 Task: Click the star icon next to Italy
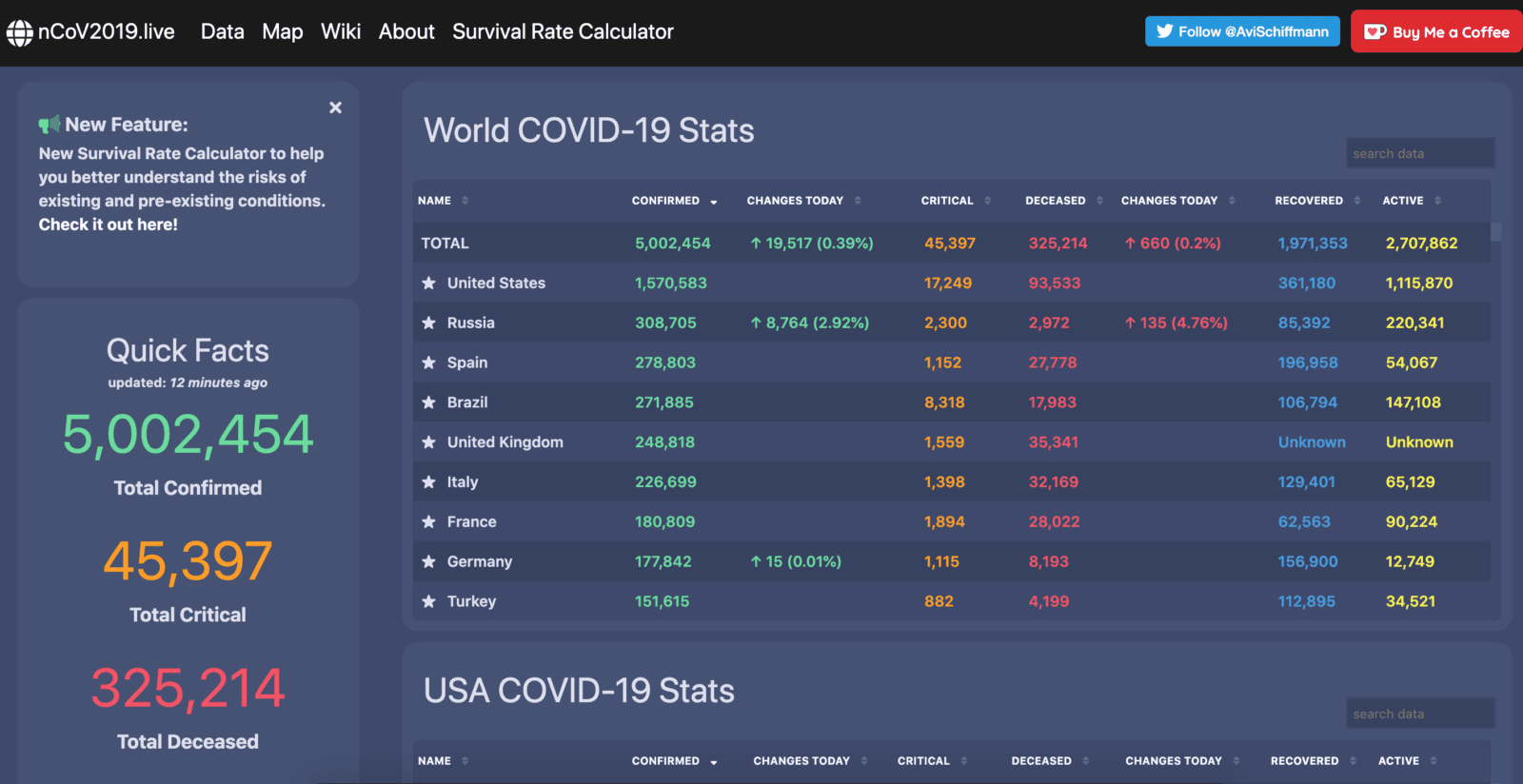(429, 482)
